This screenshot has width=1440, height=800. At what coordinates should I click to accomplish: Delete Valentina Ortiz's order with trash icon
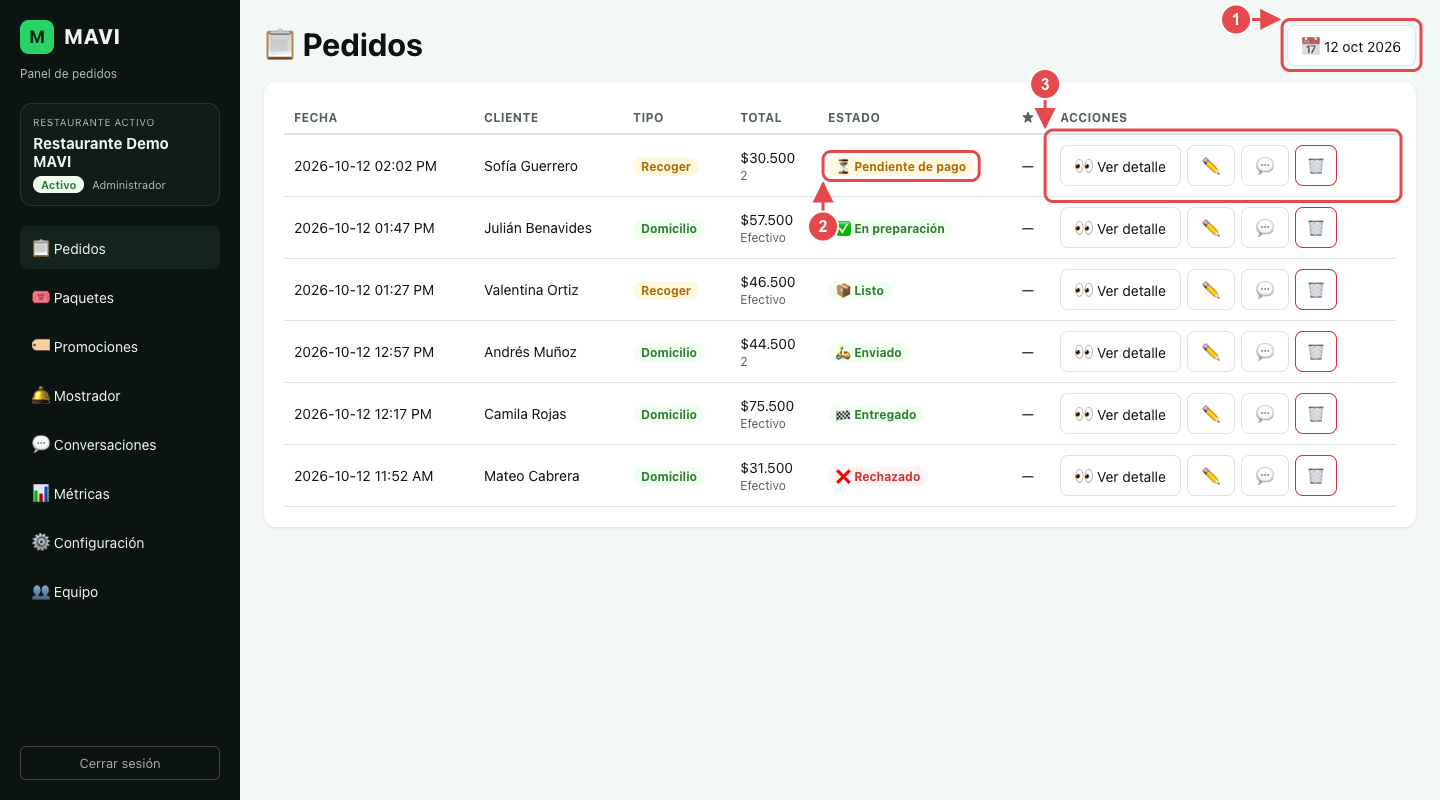pyautogui.click(x=1316, y=290)
